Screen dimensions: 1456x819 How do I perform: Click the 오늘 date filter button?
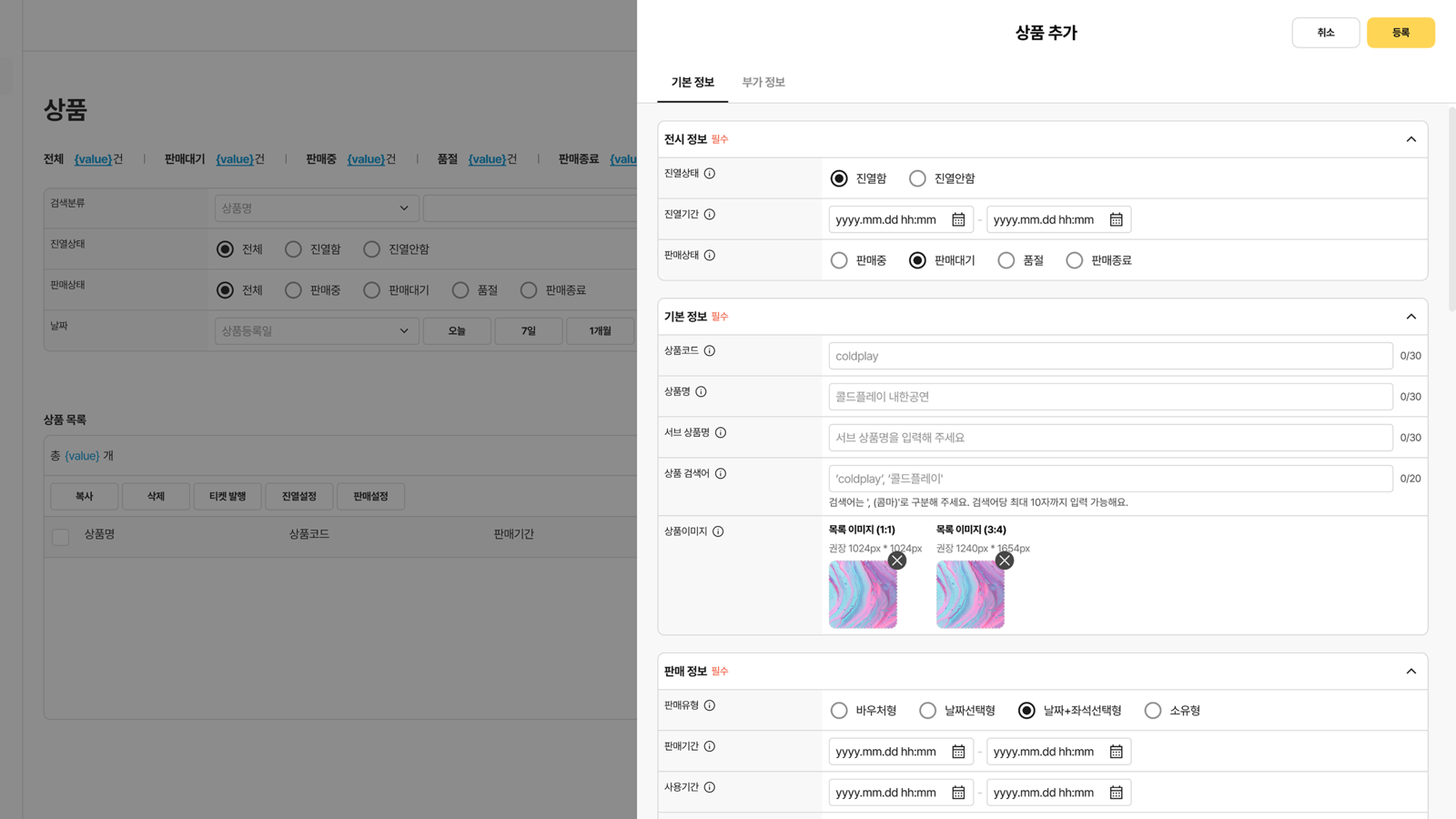457,331
